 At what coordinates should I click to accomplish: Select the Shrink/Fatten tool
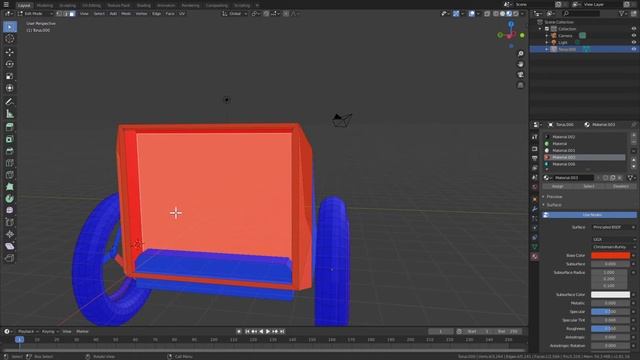coord(10,234)
